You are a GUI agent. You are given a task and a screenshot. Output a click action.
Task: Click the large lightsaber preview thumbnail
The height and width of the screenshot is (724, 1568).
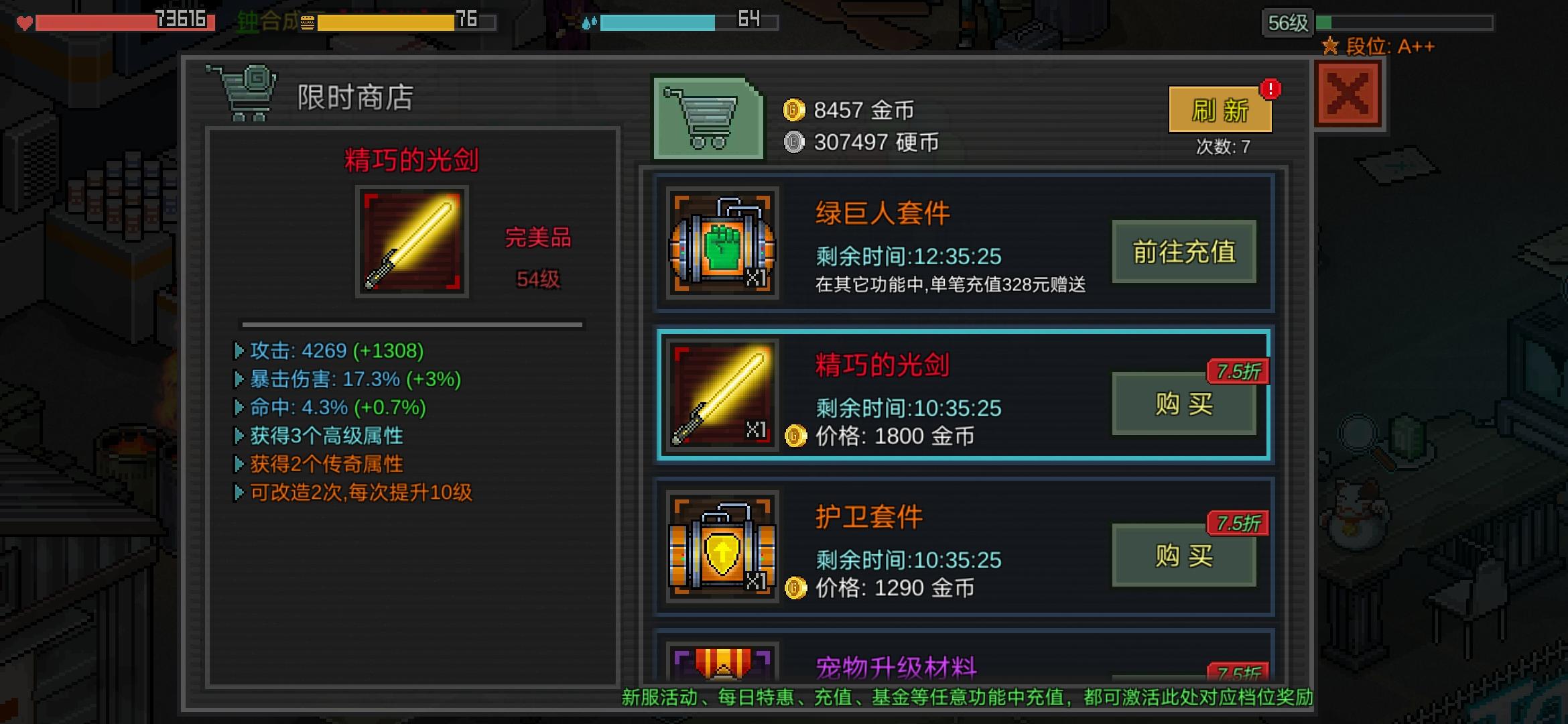click(x=411, y=241)
